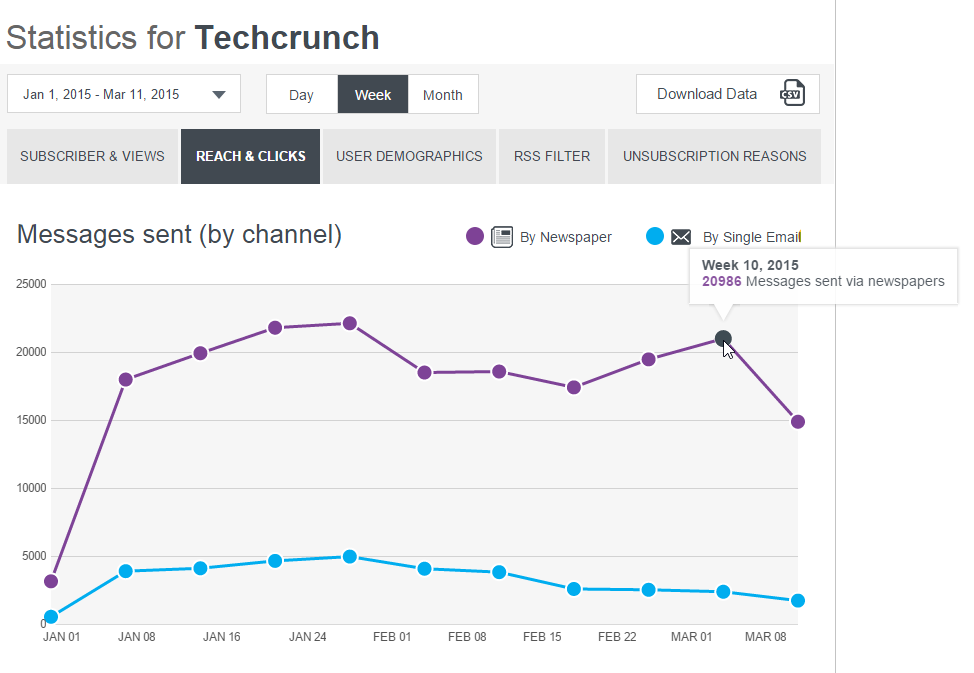Click peak blue point near 5000
Image resolution: width=974 pixels, height=673 pixels.
(x=350, y=557)
